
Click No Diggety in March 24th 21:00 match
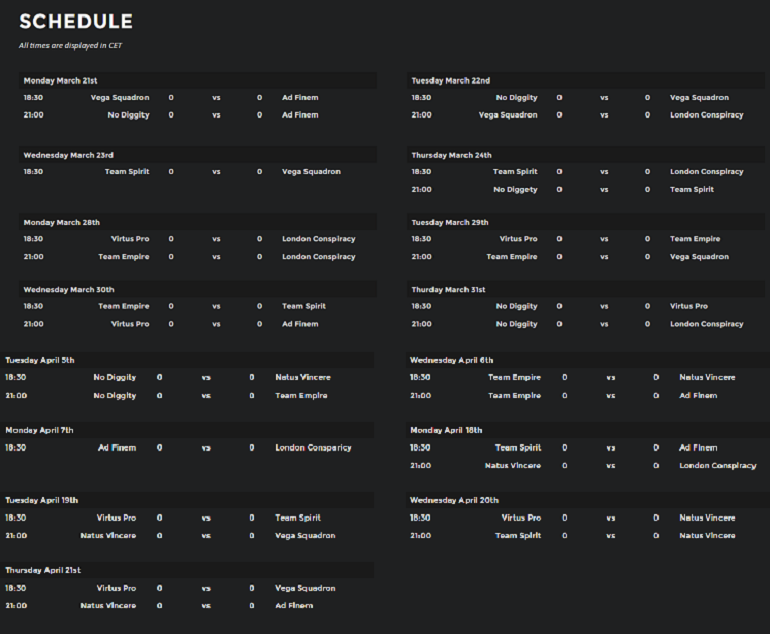[515, 190]
